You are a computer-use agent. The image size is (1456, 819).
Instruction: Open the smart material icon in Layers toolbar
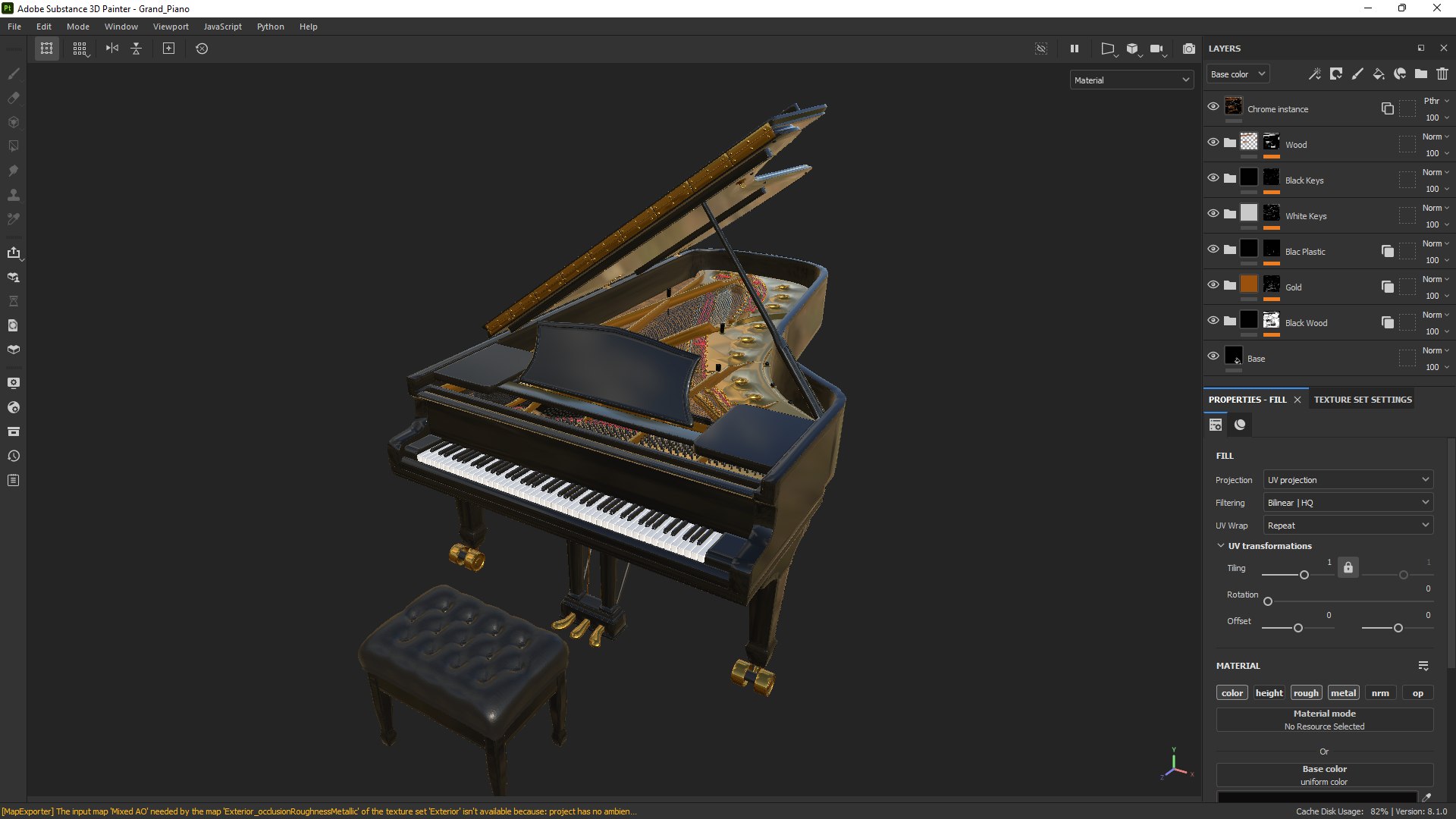tap(1400, 74)
